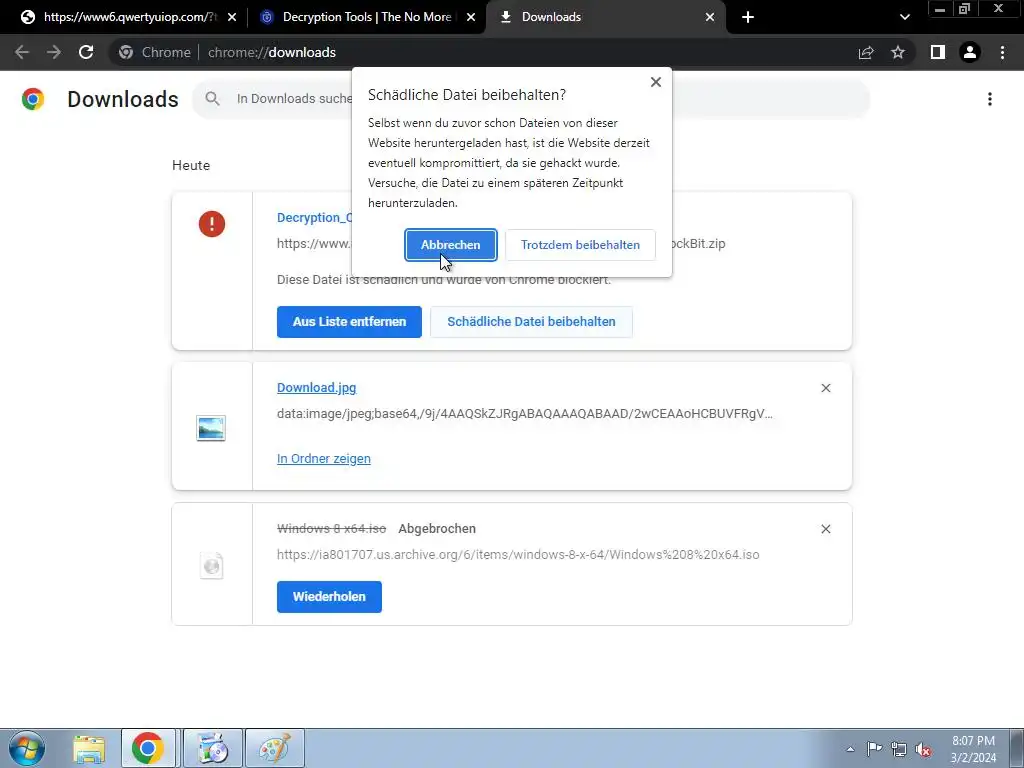Go back in browser history
Viewport: 1024px width, 768px height.
click(x=22, y=52)
